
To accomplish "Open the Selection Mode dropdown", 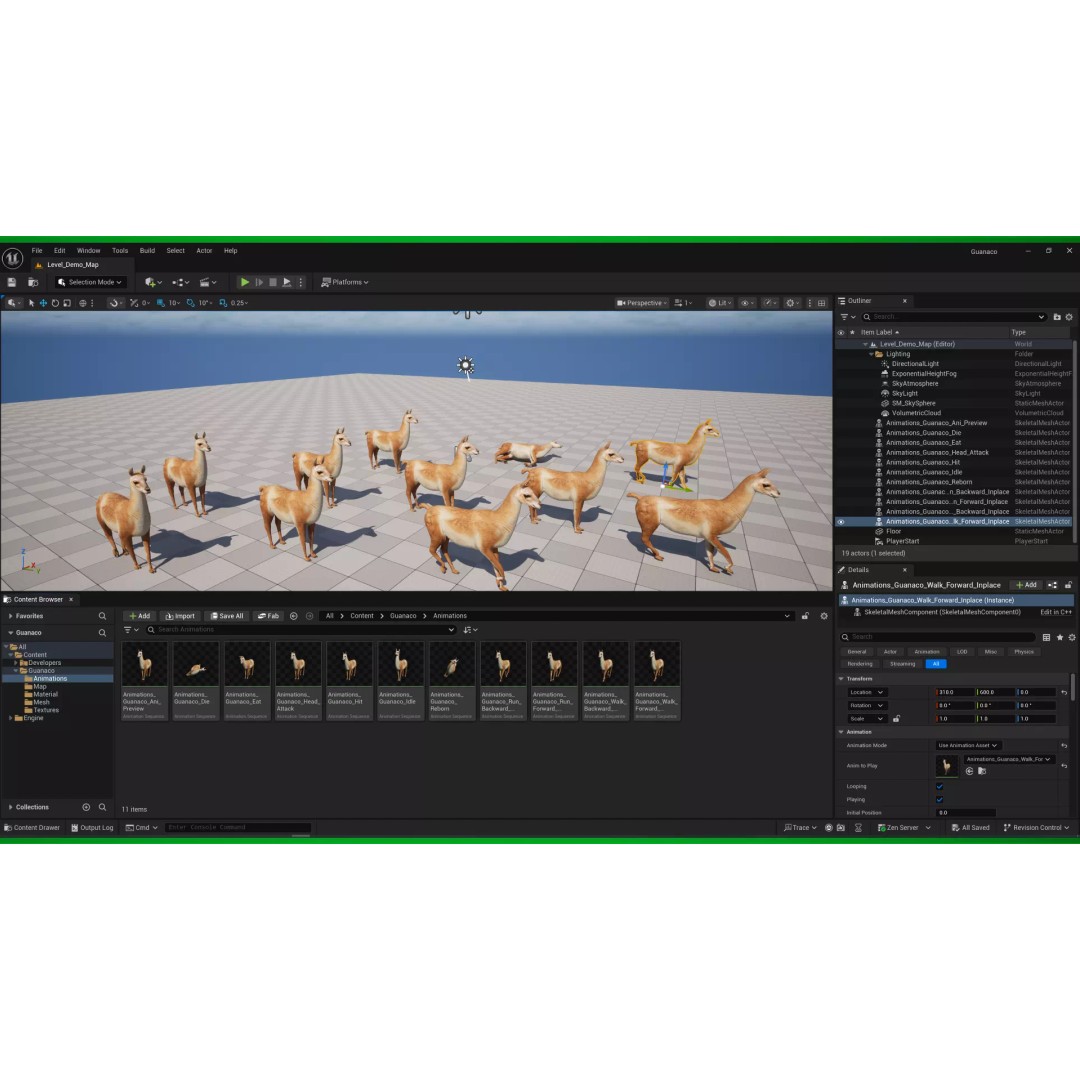I will tap(90, 282).
